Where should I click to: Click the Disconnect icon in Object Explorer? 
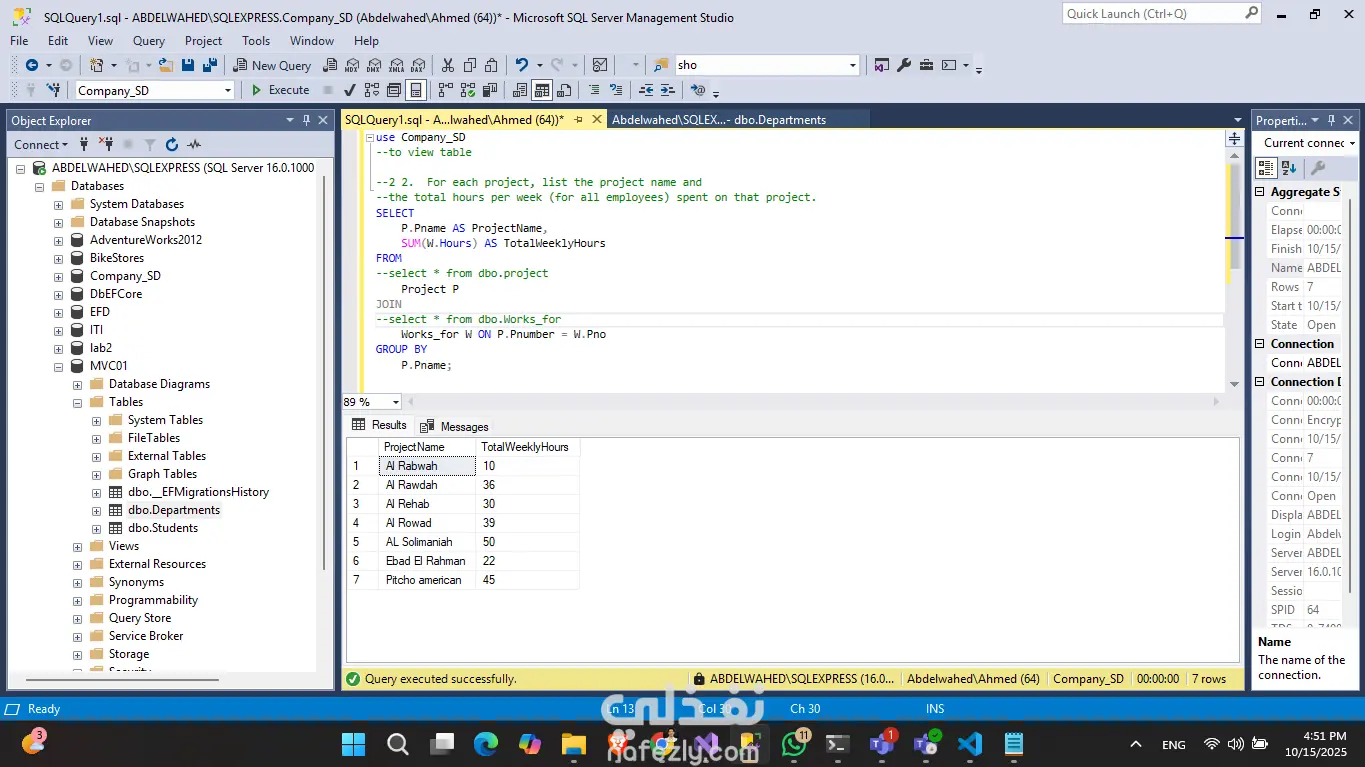(x=106, y=145)
